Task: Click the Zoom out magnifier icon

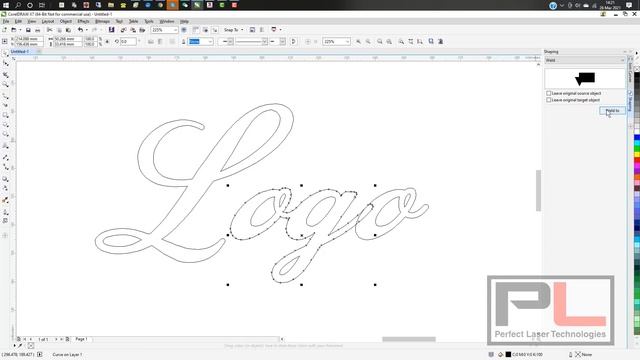Action: (368, 42)
